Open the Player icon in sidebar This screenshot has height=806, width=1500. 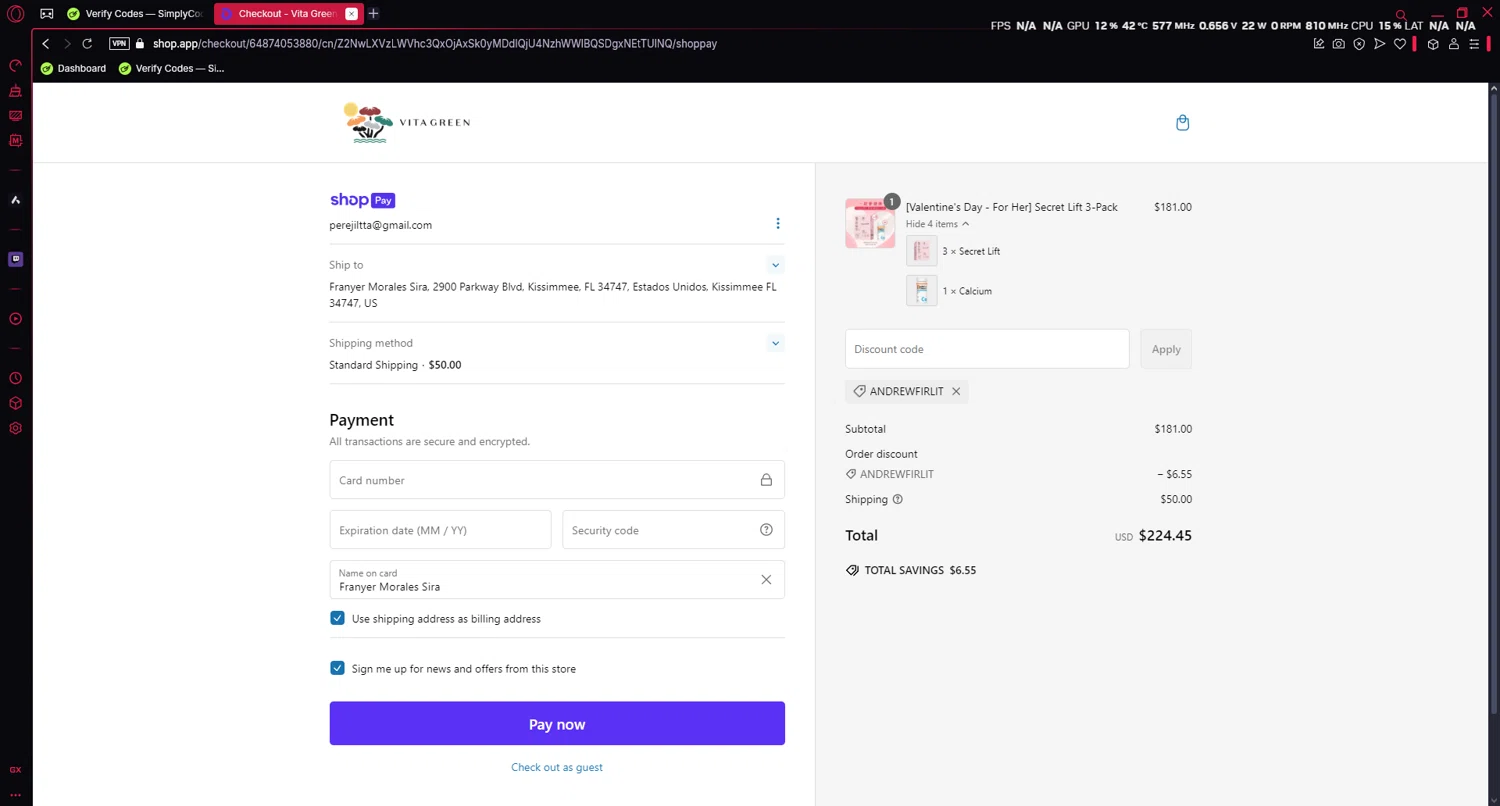point(15,319)
